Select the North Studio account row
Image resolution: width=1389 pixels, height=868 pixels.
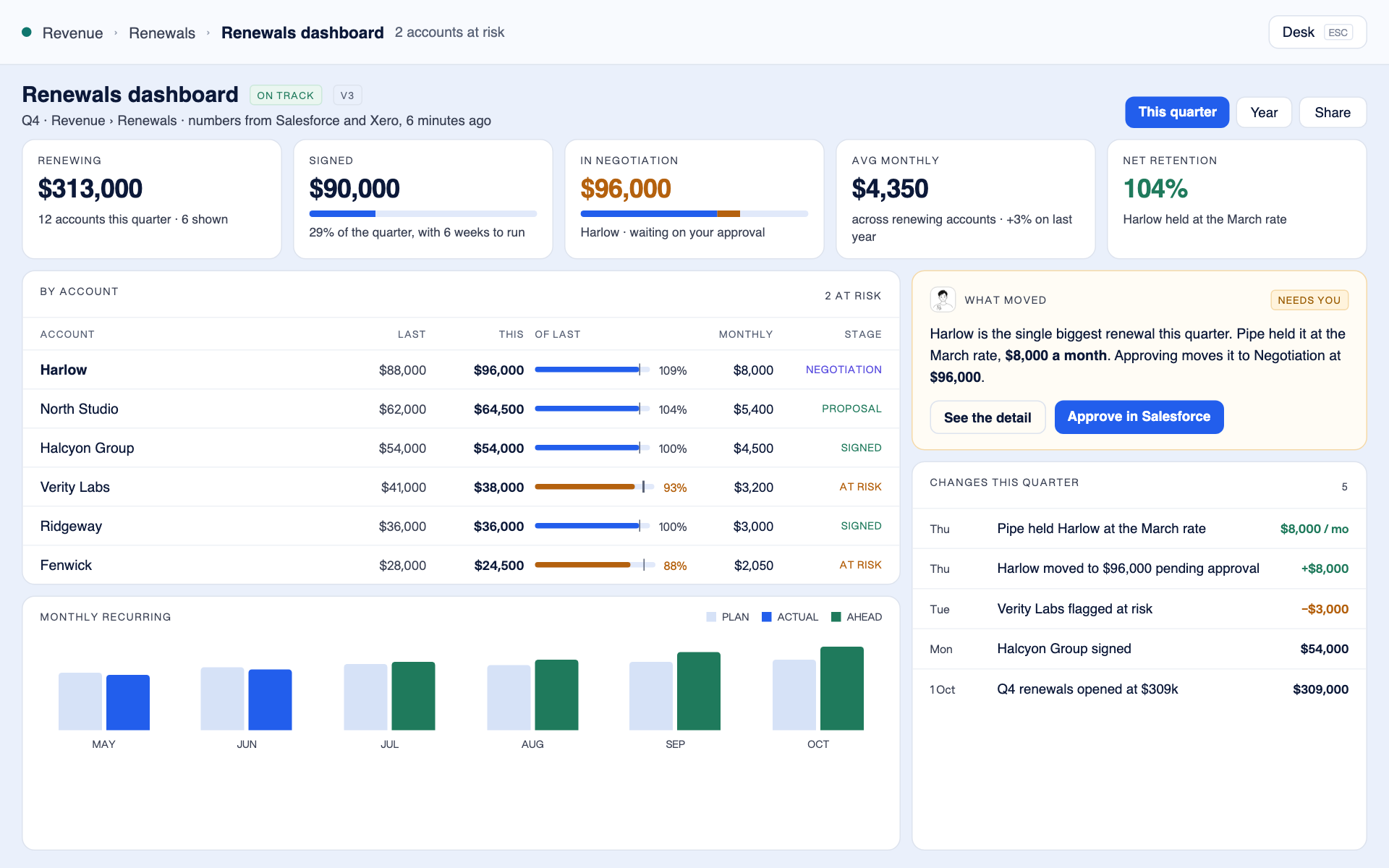(x=461, y=409)
